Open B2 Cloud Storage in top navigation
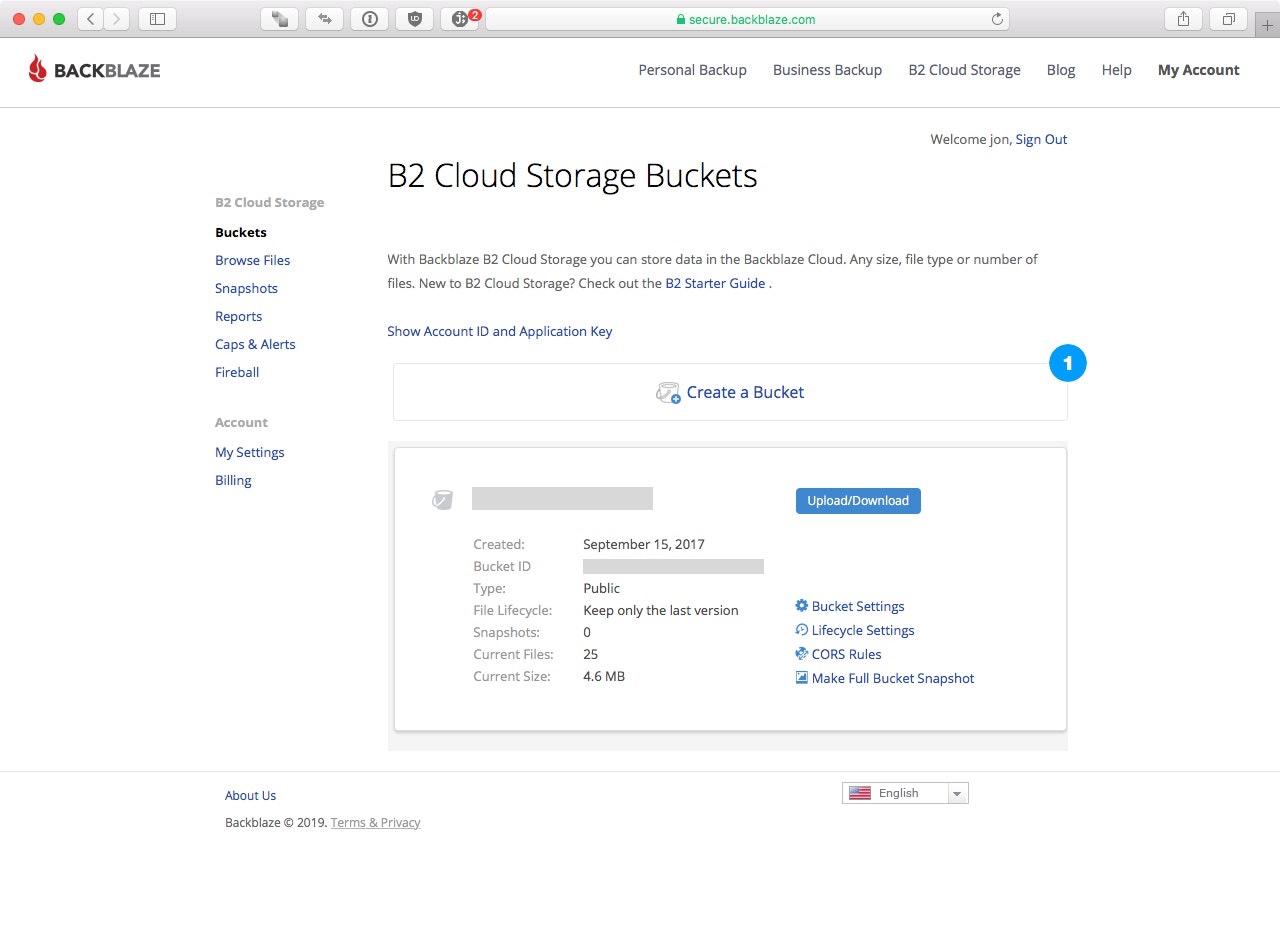Viewport: 1280px width, 946px height. tap(964, 70)
